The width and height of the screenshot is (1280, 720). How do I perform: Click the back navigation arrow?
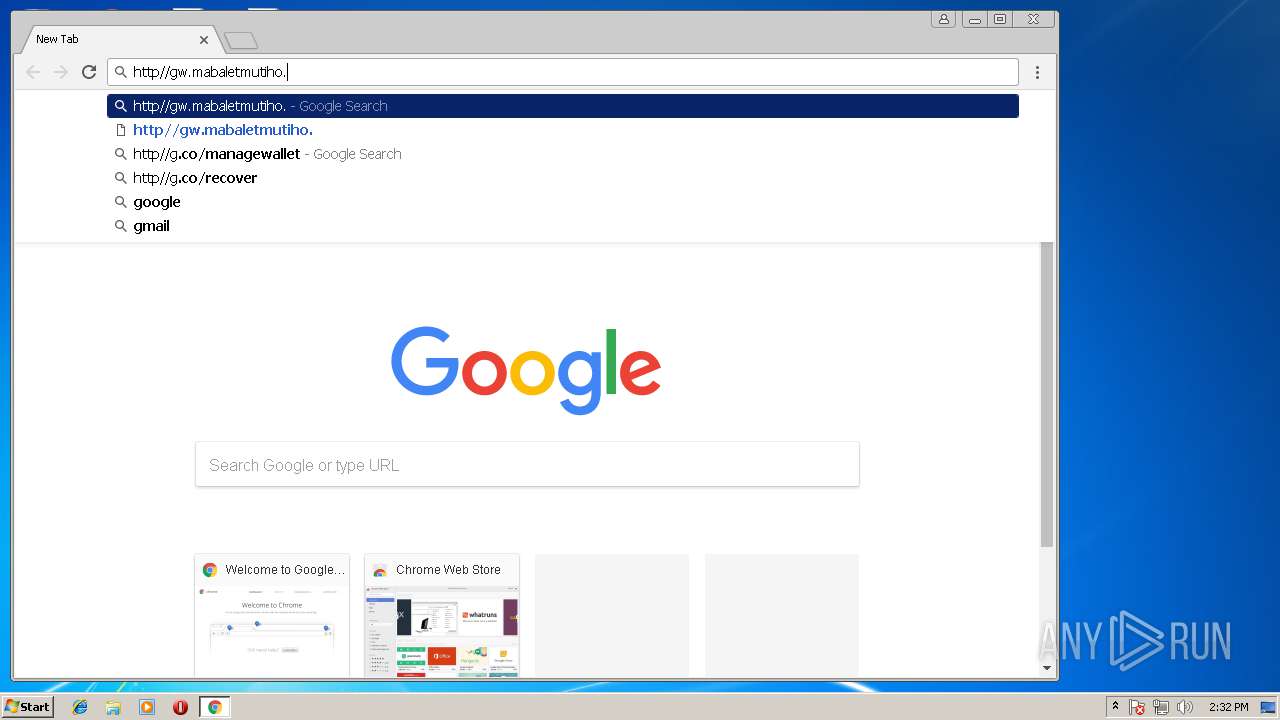pyautogui.click(x=33, y=72)
